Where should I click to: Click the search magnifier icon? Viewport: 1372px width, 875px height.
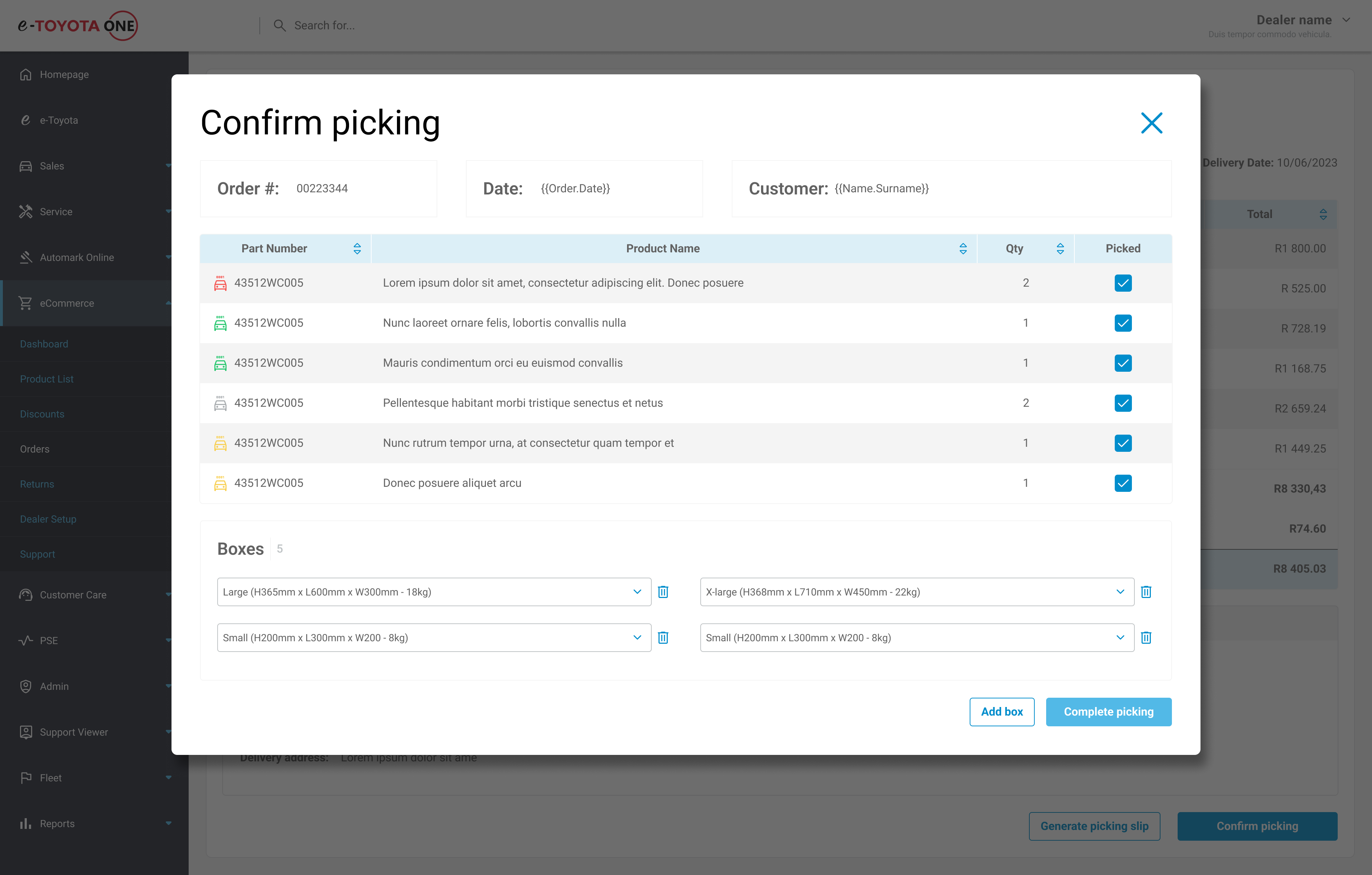click(x=279, y=26)
